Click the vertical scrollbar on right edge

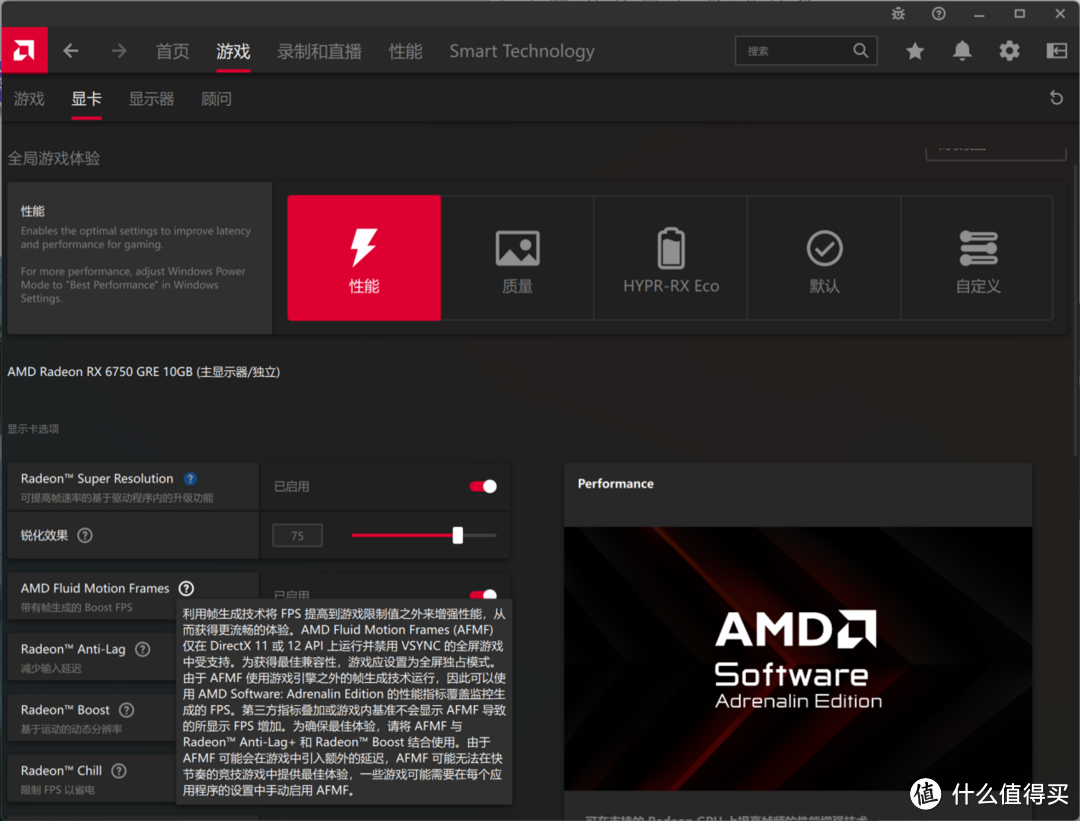coord(1075,310)
